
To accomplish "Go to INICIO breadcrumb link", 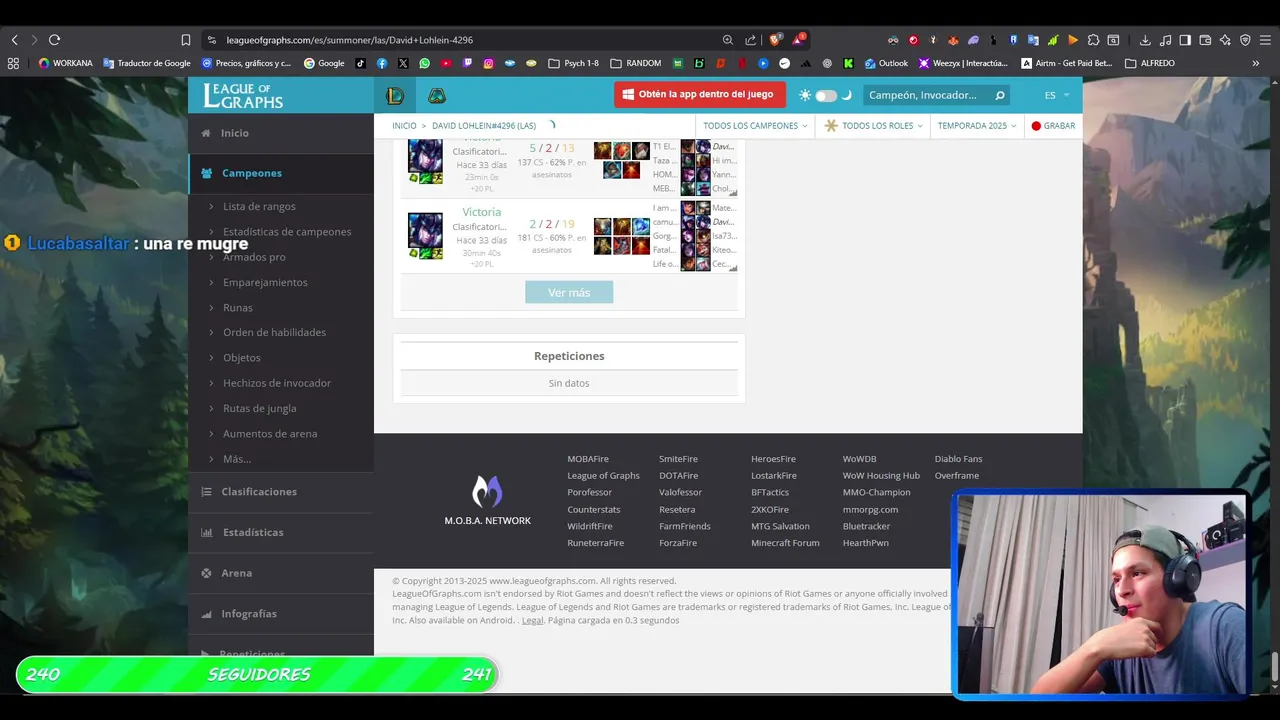I will (404, 126).
